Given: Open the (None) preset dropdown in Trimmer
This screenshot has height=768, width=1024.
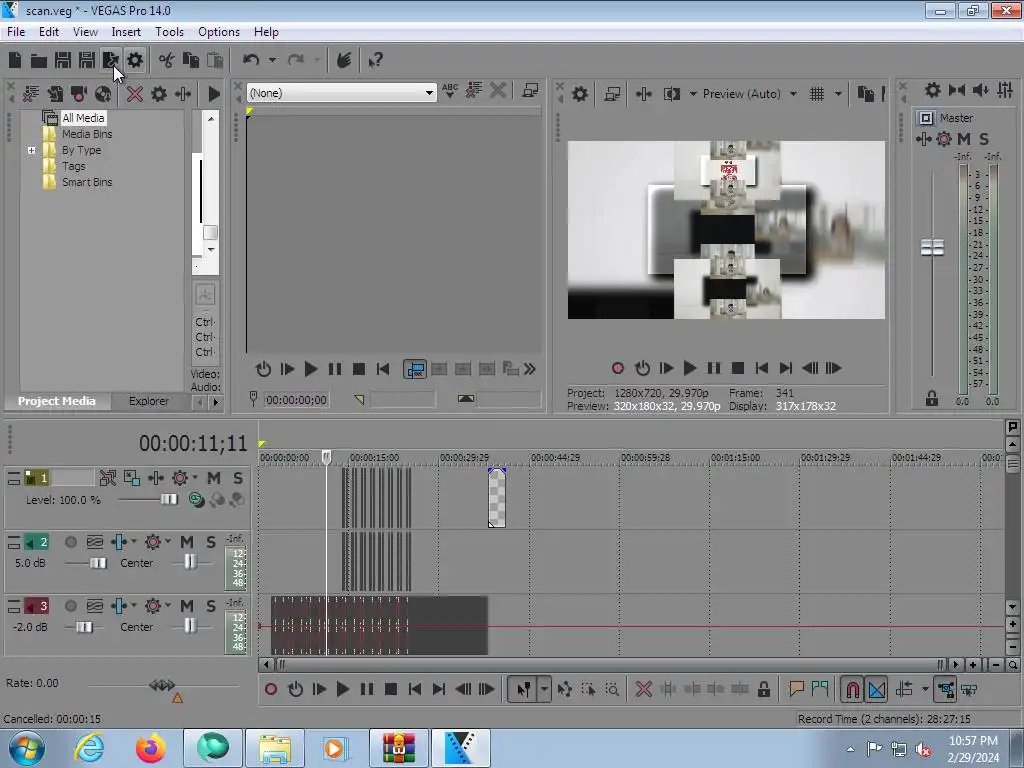Looking at the screenshot, I should pyautogui.click(x=429, y=93).
